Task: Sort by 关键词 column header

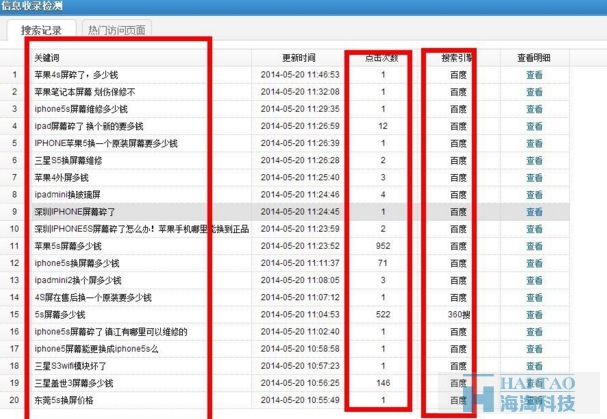Action: [46, 58]
